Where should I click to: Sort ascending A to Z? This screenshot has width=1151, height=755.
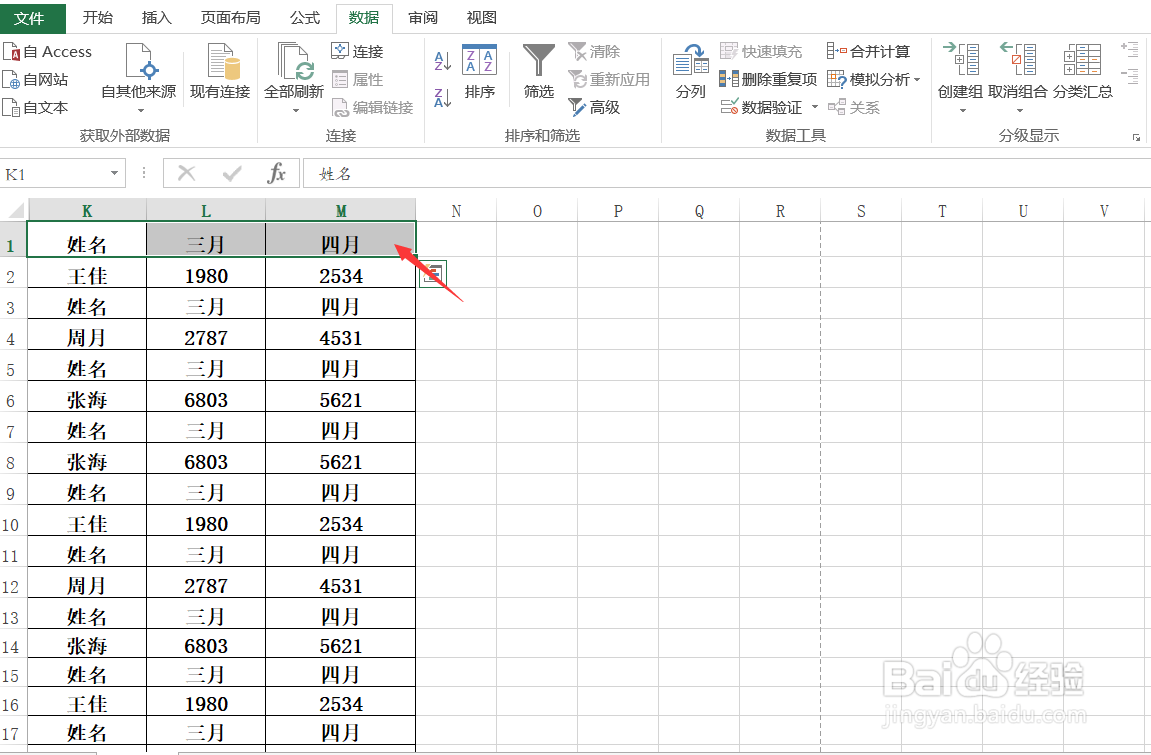click(443, 61)
